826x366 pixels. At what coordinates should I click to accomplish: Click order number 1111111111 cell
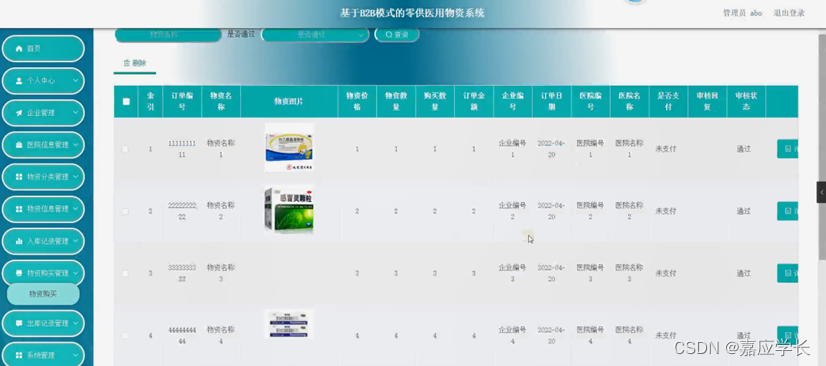182,149
